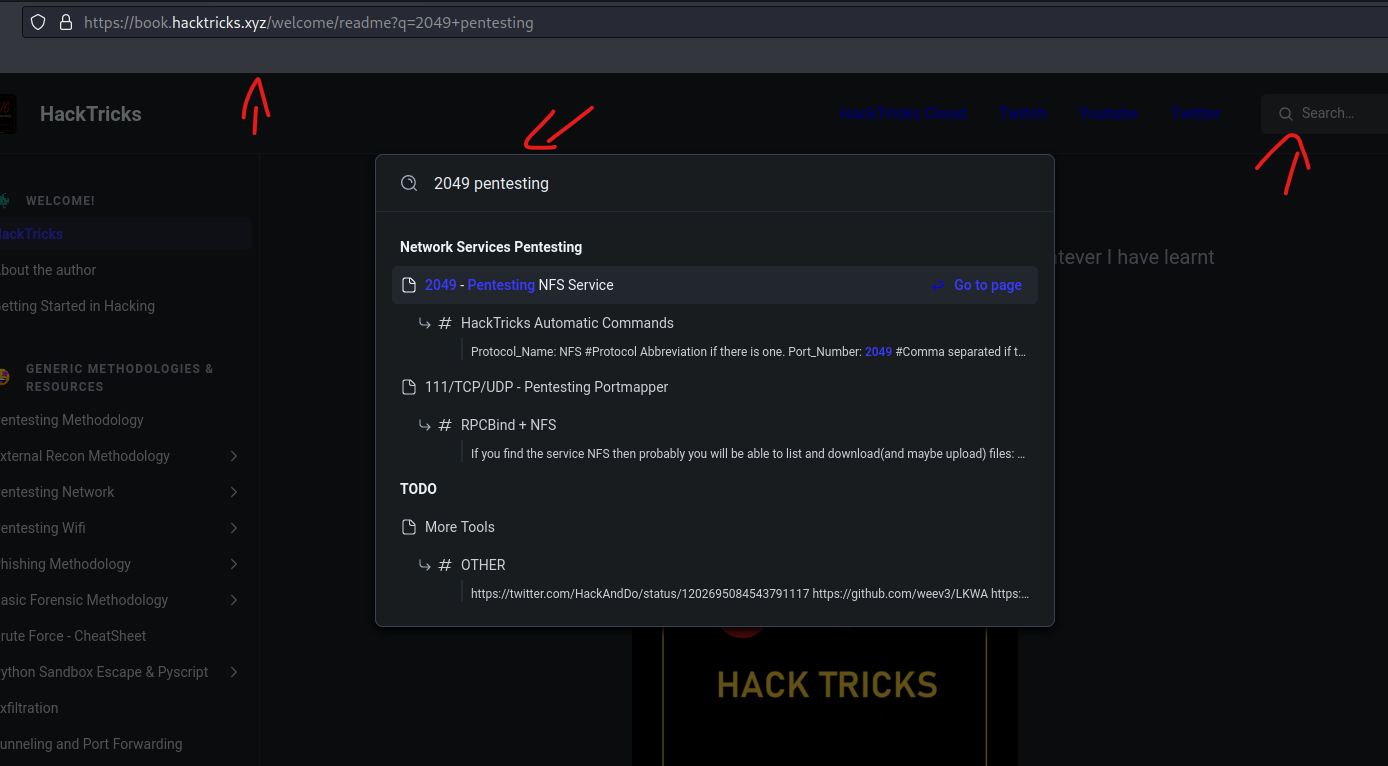The height and width of the screenshot is (766, 1388).
Task: Open Phishing Methodology page
Action: 65,564
